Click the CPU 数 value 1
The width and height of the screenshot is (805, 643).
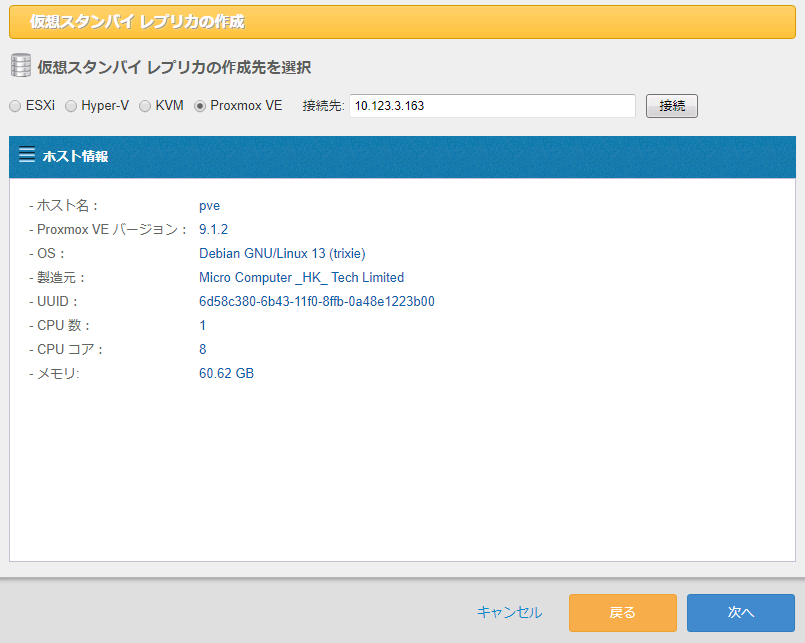click(203, 326)
